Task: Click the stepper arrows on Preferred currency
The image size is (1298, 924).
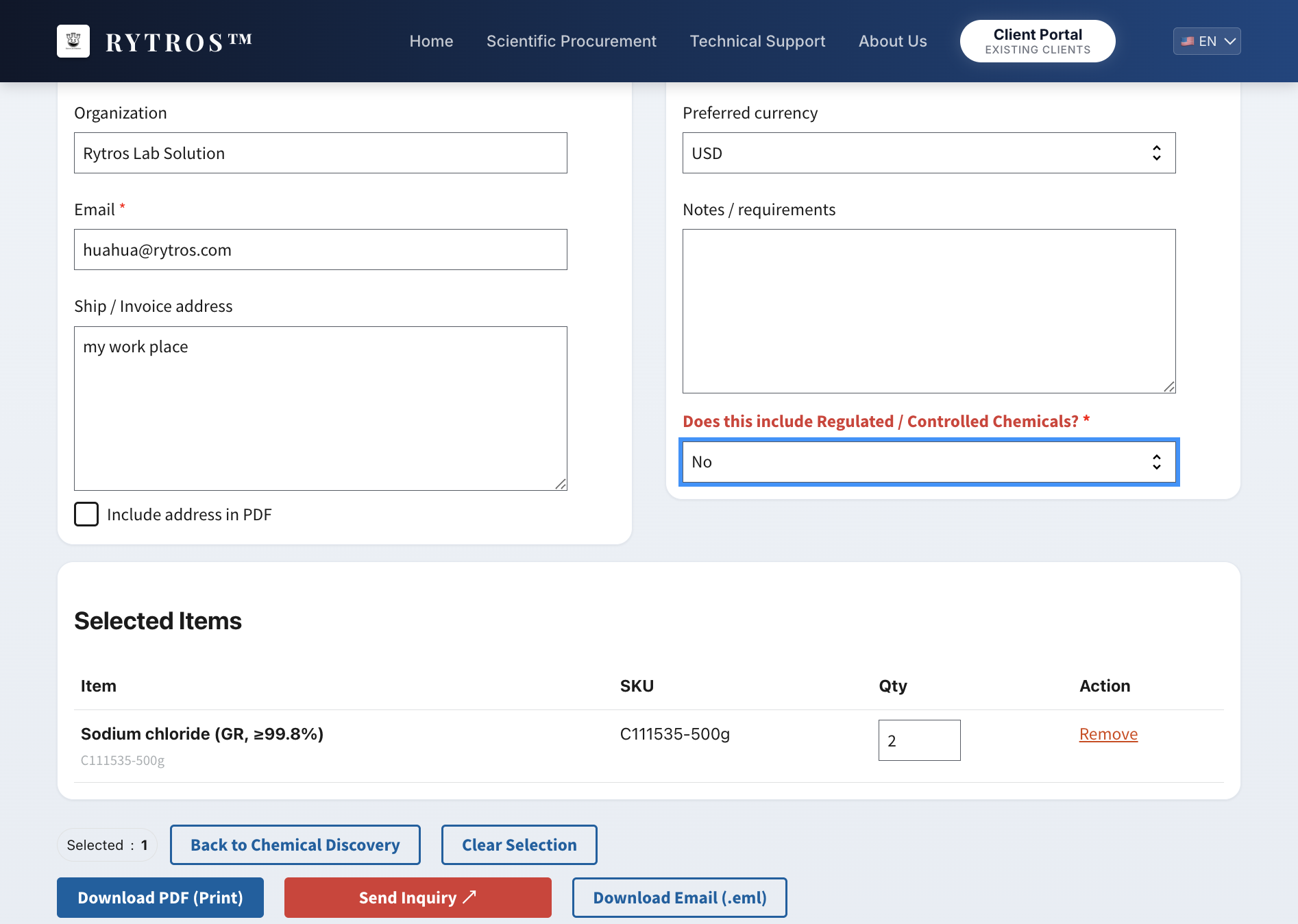Action: (1157, 153)
